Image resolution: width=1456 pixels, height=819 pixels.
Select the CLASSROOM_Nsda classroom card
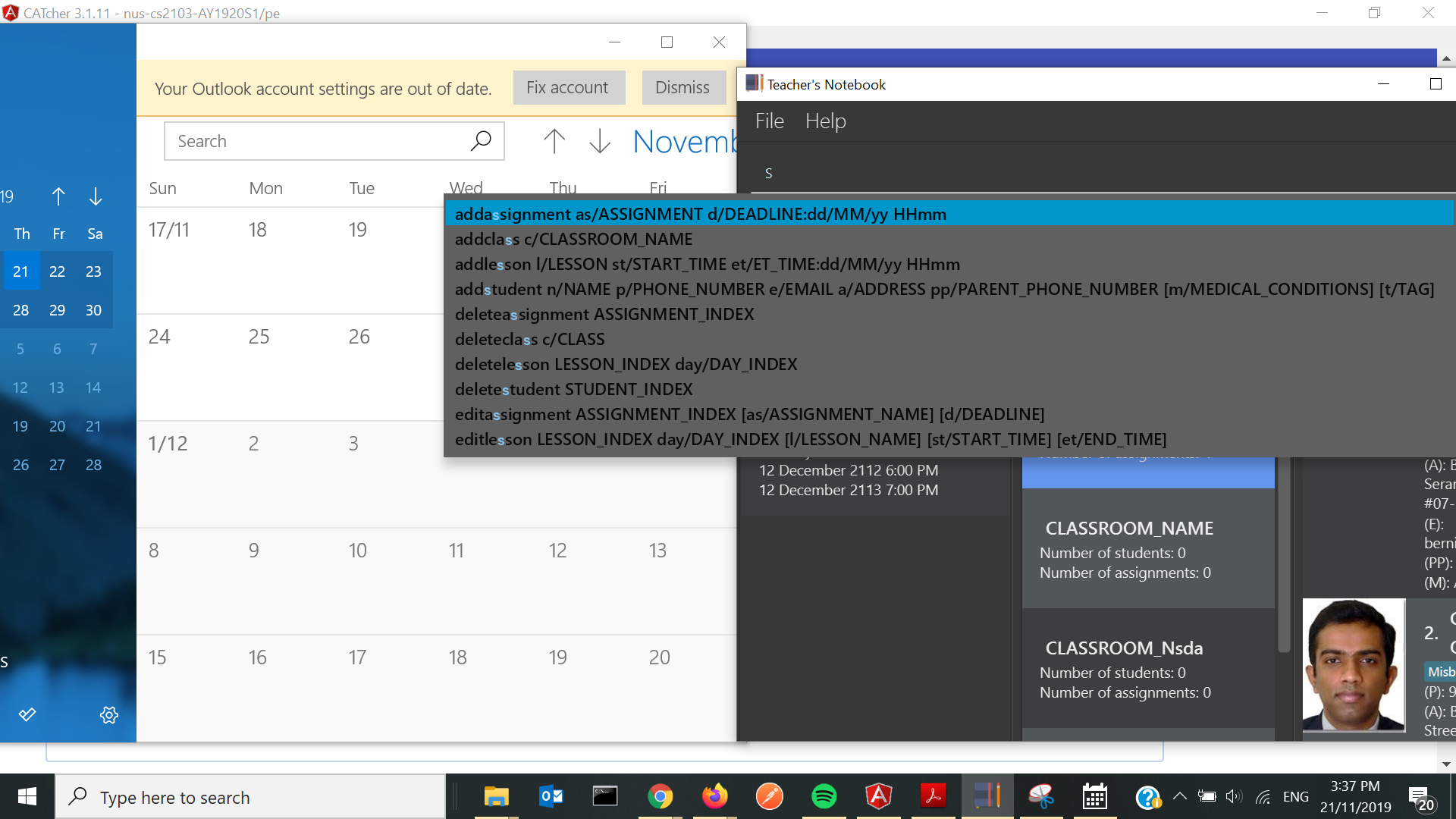(1147, 669)
